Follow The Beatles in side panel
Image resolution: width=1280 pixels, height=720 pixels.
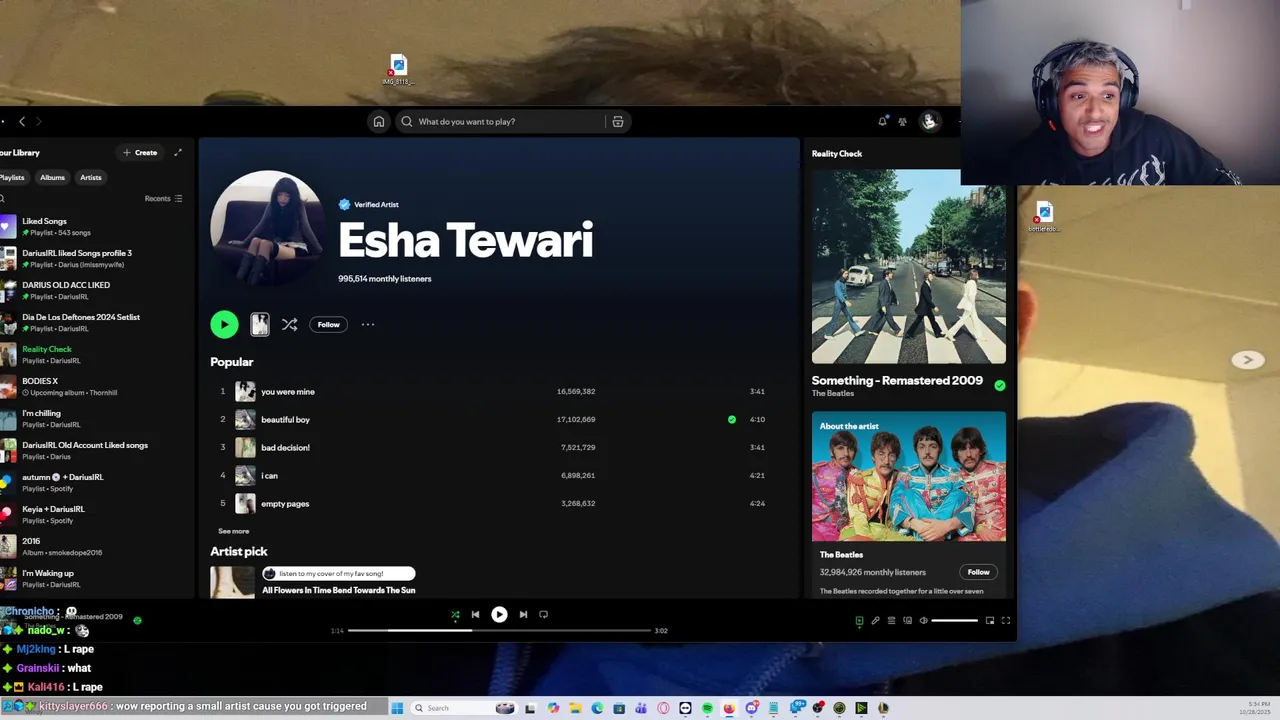tap(978, 572)
